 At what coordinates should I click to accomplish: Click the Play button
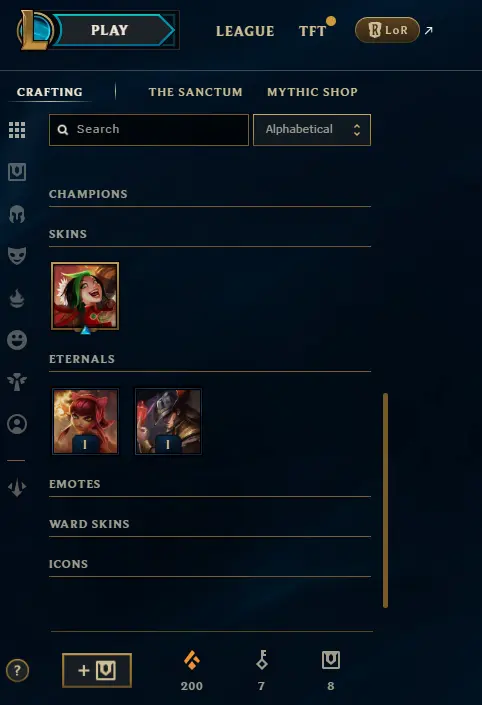coord(110,30)
